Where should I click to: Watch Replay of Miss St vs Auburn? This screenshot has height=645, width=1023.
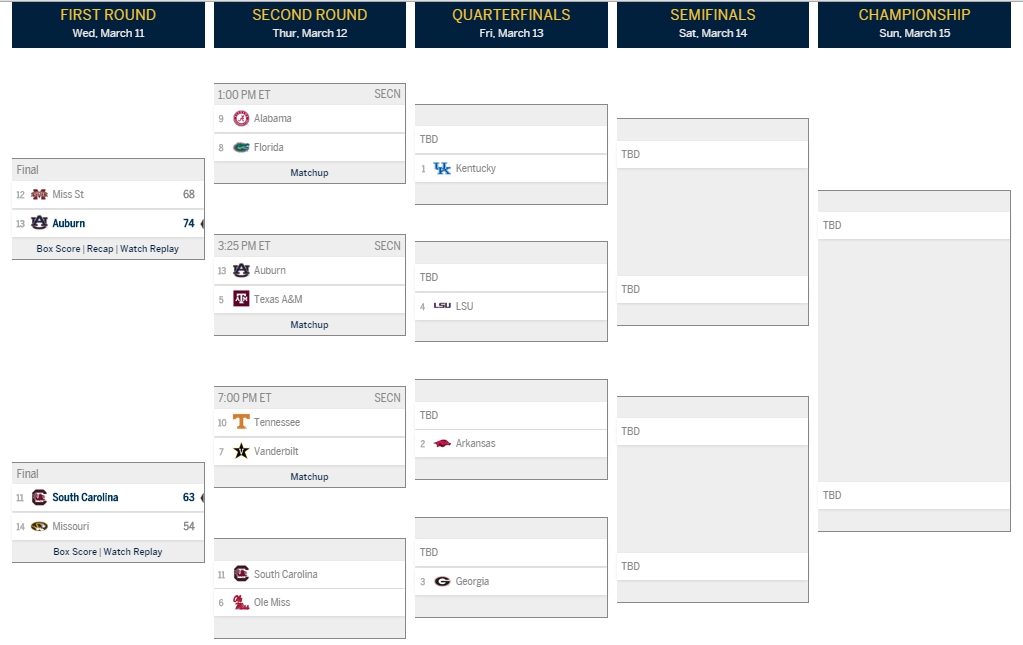point(149,248)
